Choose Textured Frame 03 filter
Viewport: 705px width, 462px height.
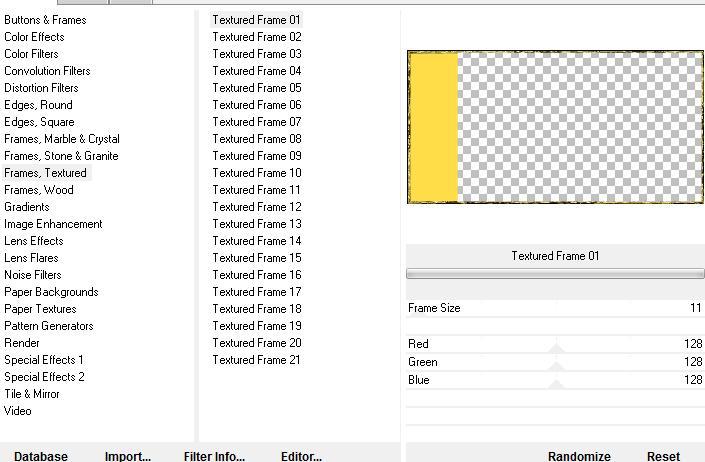coord(256,54)
